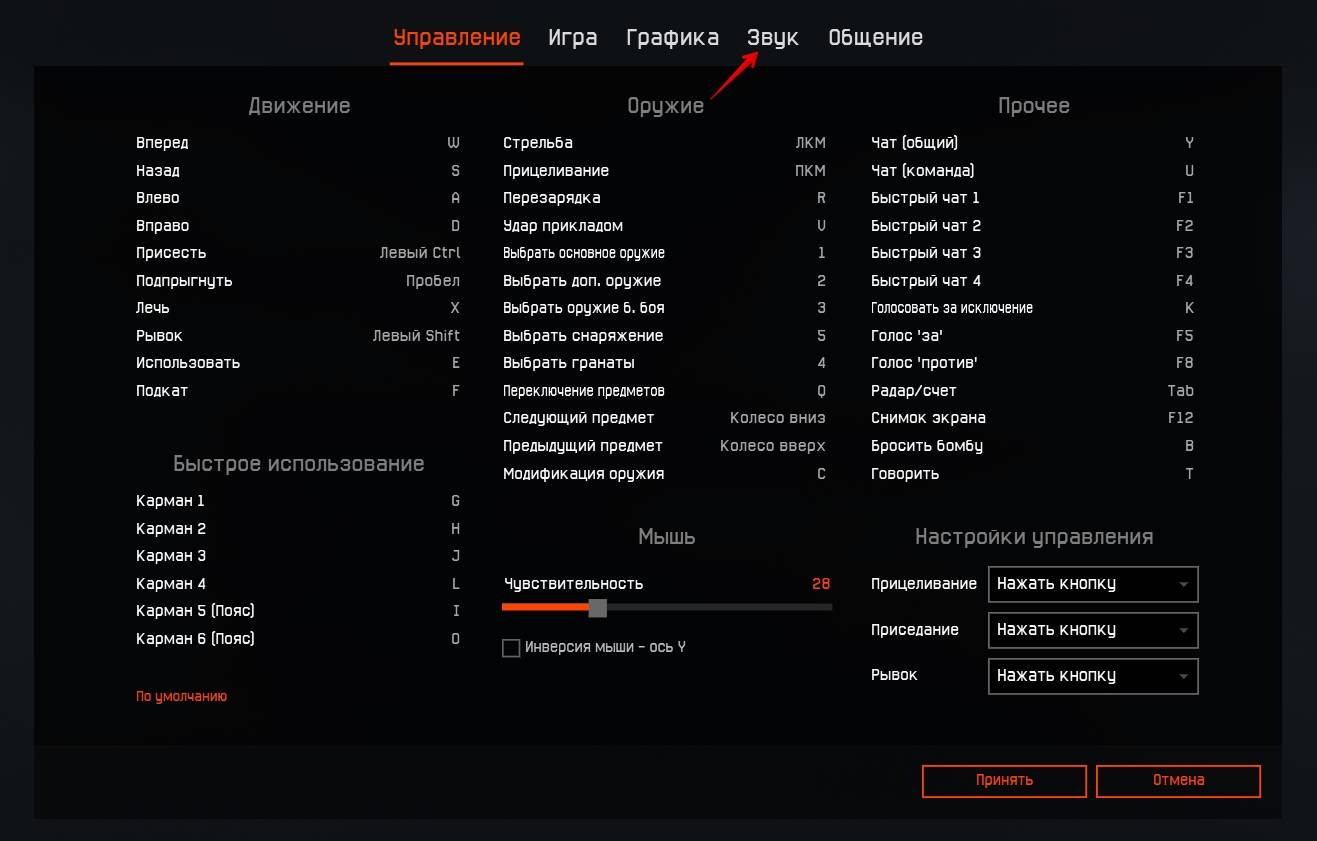This screenshot has width=1317, height=841.
Task: Click the Чувствительность slider handle
Action: pos(597,607)
